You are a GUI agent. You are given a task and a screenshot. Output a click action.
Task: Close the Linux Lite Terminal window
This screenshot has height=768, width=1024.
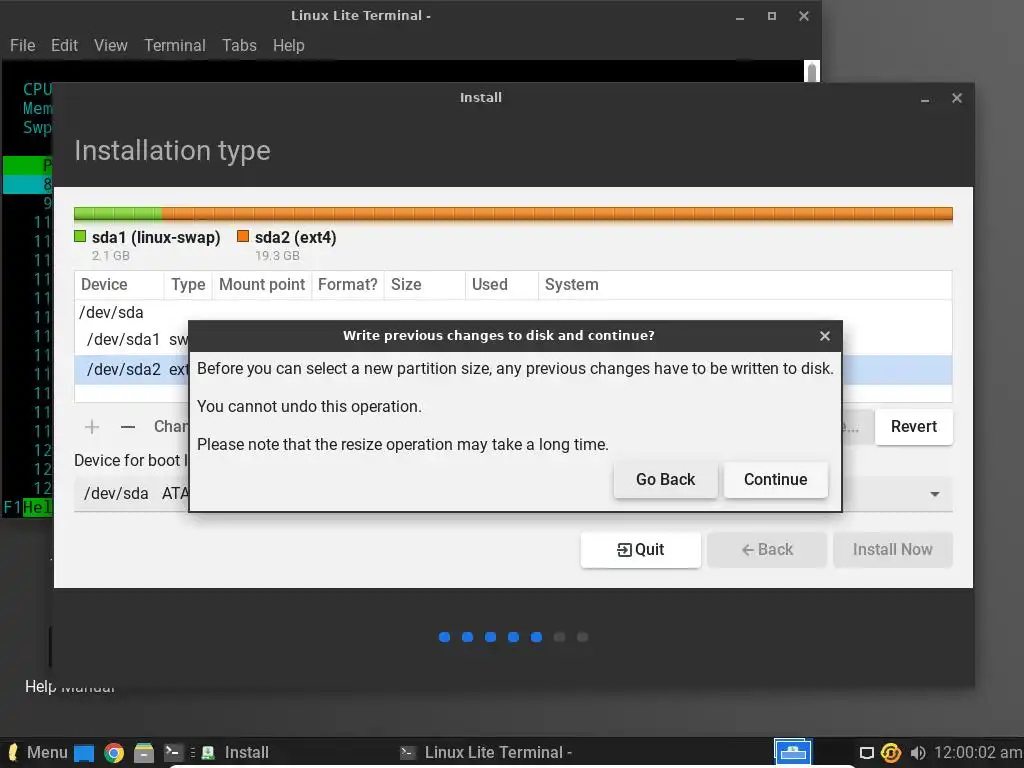804,16
